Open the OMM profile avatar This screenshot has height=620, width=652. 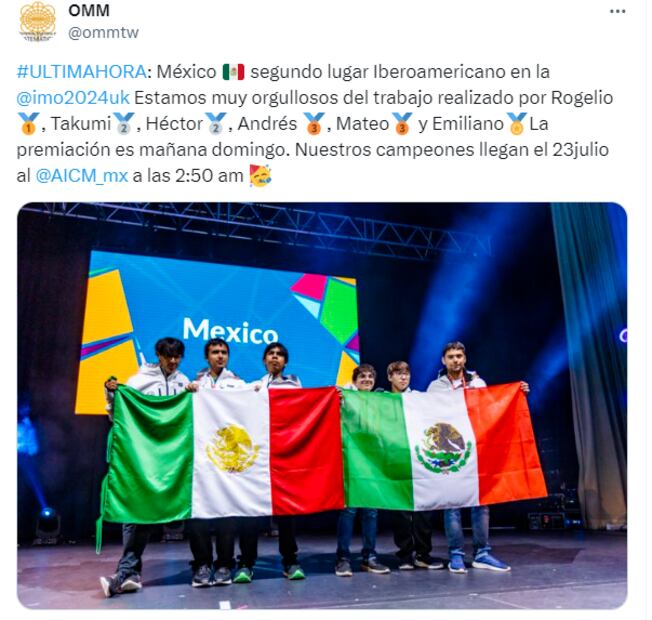37,21
